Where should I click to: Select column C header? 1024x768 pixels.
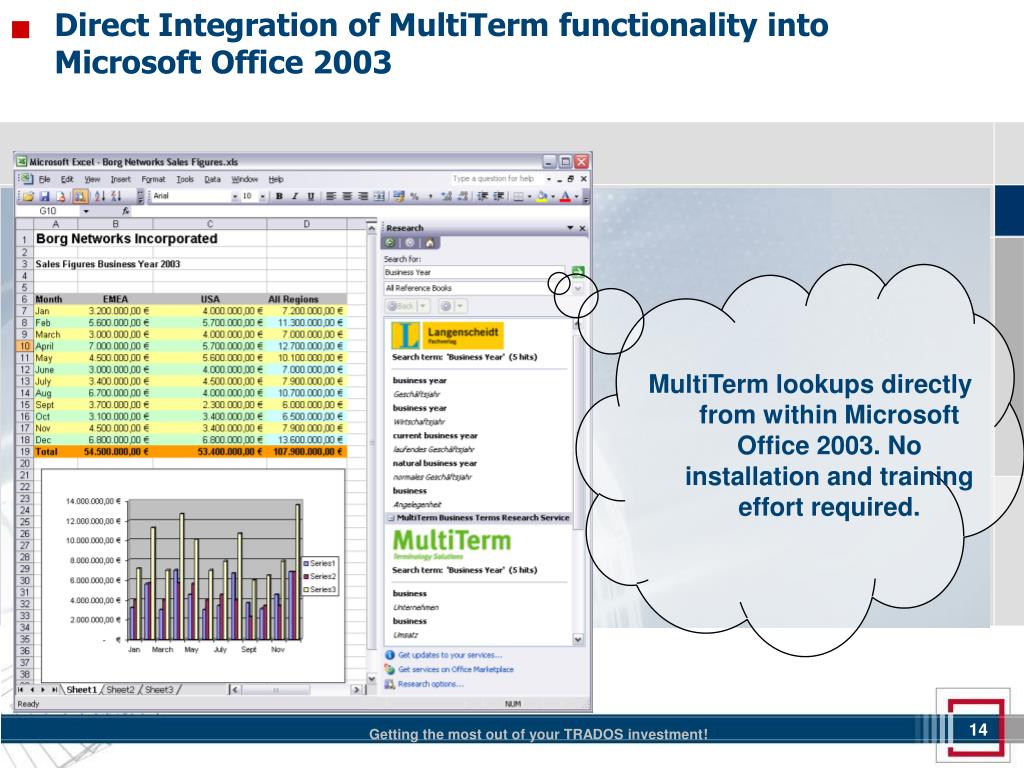pos(210,224)
